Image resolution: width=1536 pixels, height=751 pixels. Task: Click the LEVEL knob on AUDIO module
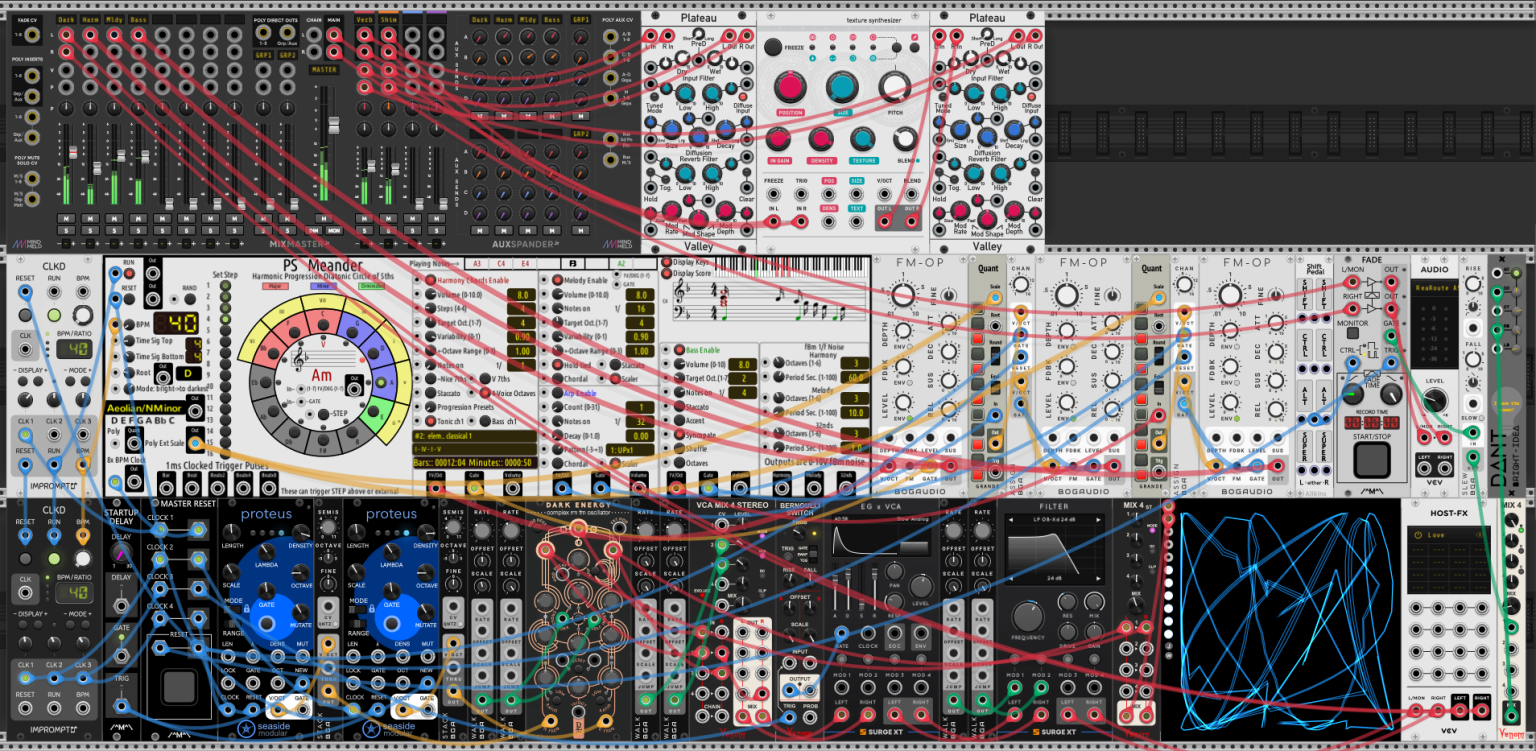coord(1436,401)
